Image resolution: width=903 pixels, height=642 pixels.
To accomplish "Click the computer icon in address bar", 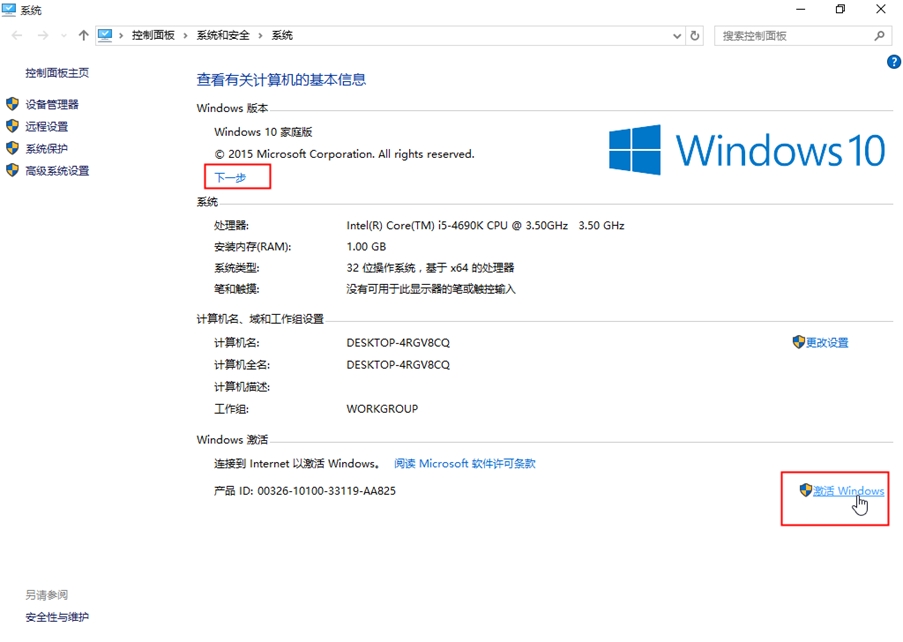I will pos(105,35).
